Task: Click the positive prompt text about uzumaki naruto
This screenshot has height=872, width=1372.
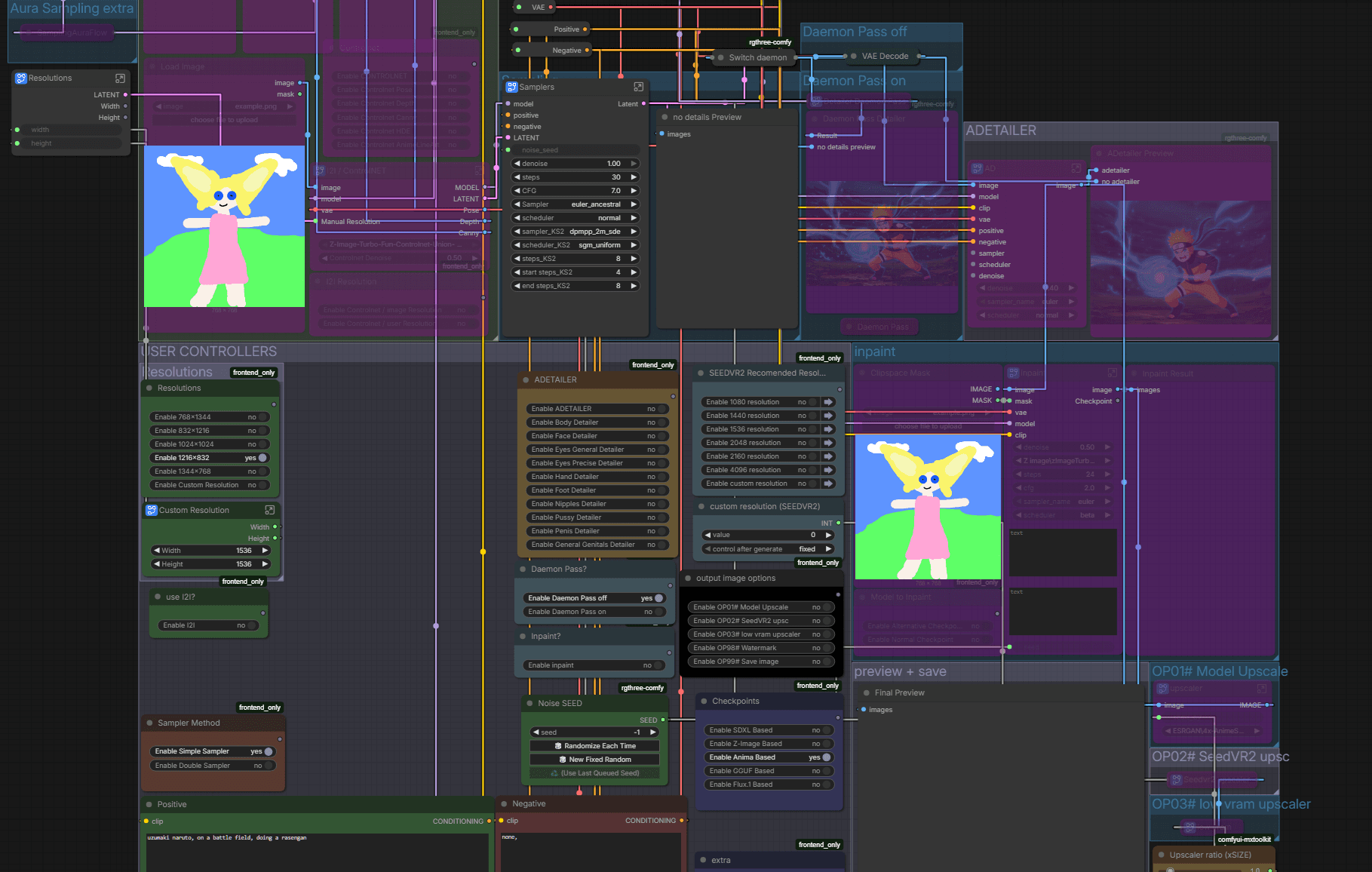Action: pos(227,838)
